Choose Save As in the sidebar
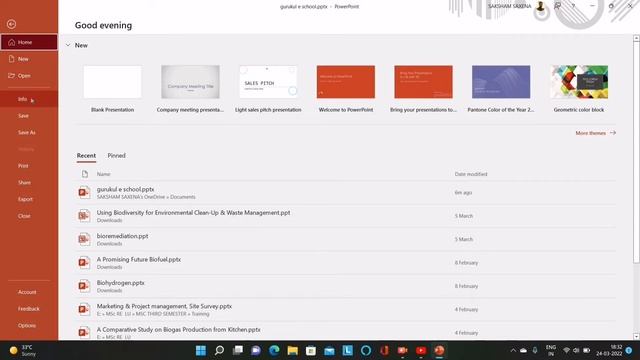 click(x=29, y=132)
